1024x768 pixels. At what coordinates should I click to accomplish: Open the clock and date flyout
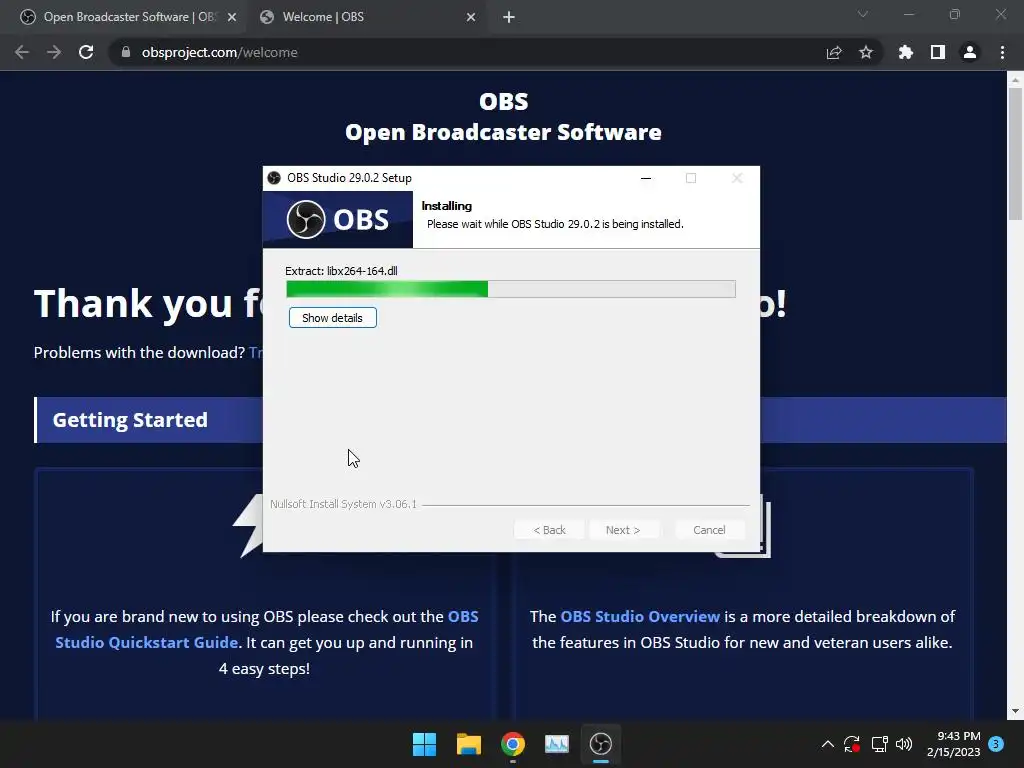(x=953, y=744)
